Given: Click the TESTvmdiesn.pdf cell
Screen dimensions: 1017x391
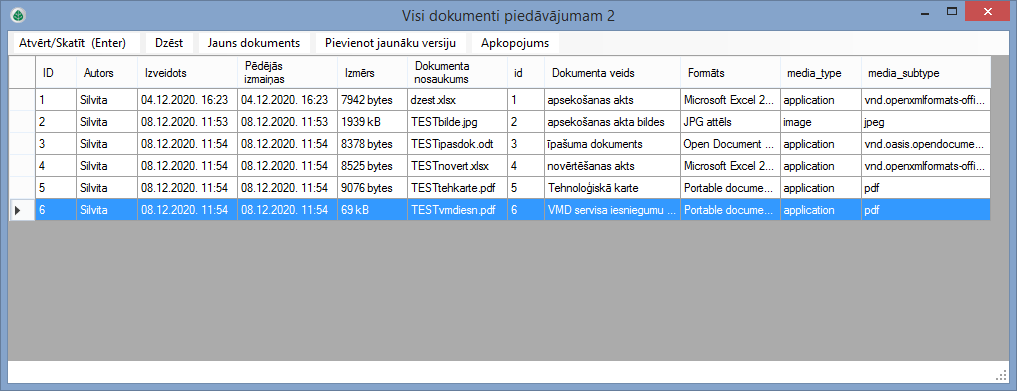Looking at the screenshot, I should pyautogui.click(x=457, y=210).
